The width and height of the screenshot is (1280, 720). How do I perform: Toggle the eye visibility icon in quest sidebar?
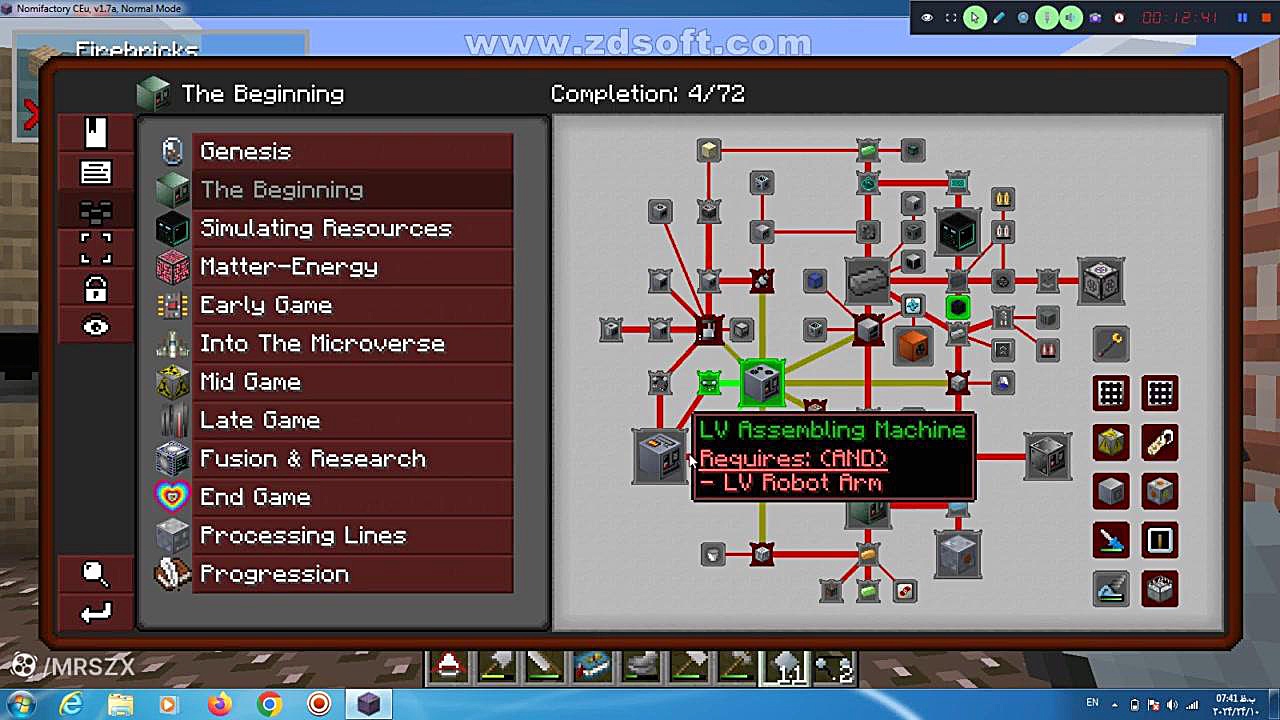click(x=96, y=327)
